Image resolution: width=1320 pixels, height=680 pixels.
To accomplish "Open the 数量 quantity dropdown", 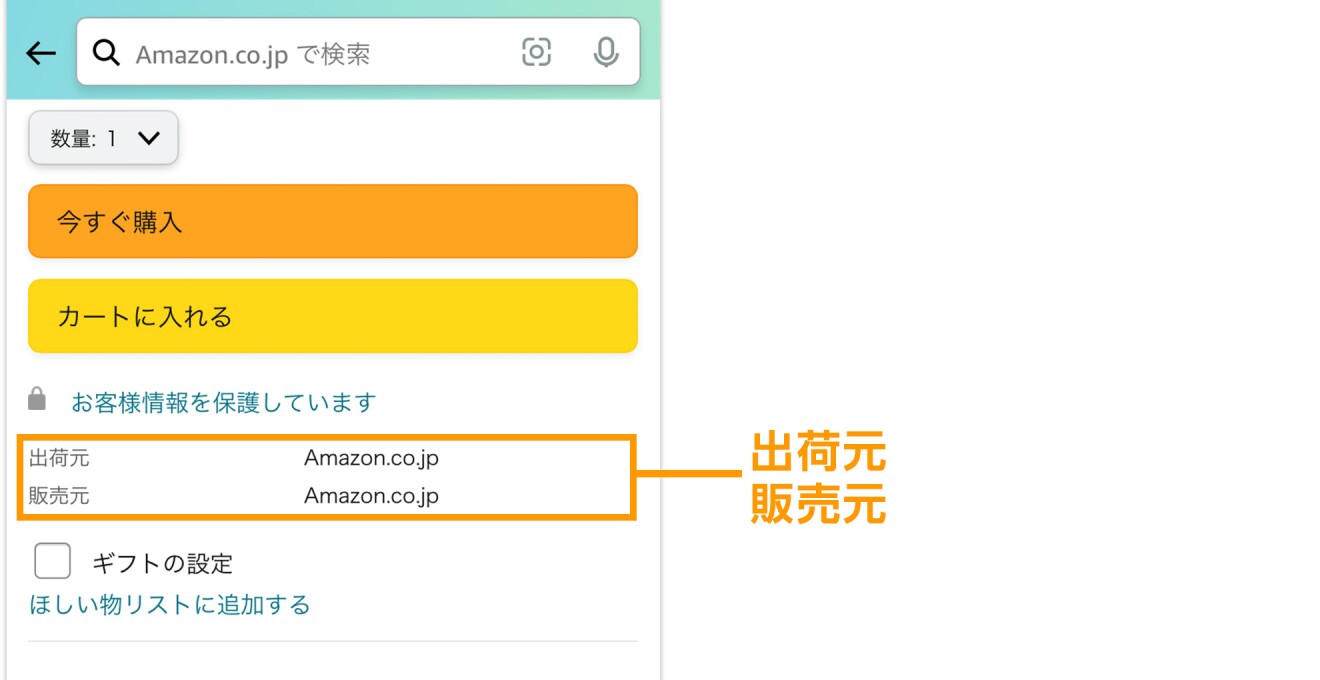I will (x=103, y=138).
